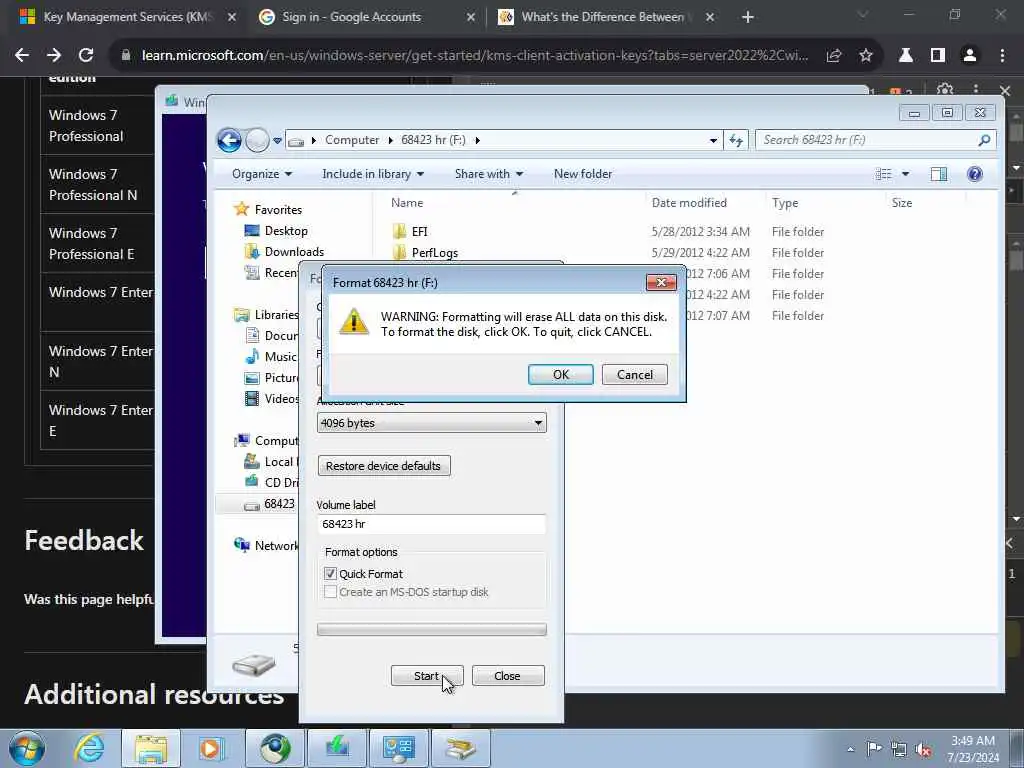The height and width of the screenshot is (768, 1024).
Task: Open recent locations arrow beside forward button
Action: pyautogui.click(x=277, y=140)
